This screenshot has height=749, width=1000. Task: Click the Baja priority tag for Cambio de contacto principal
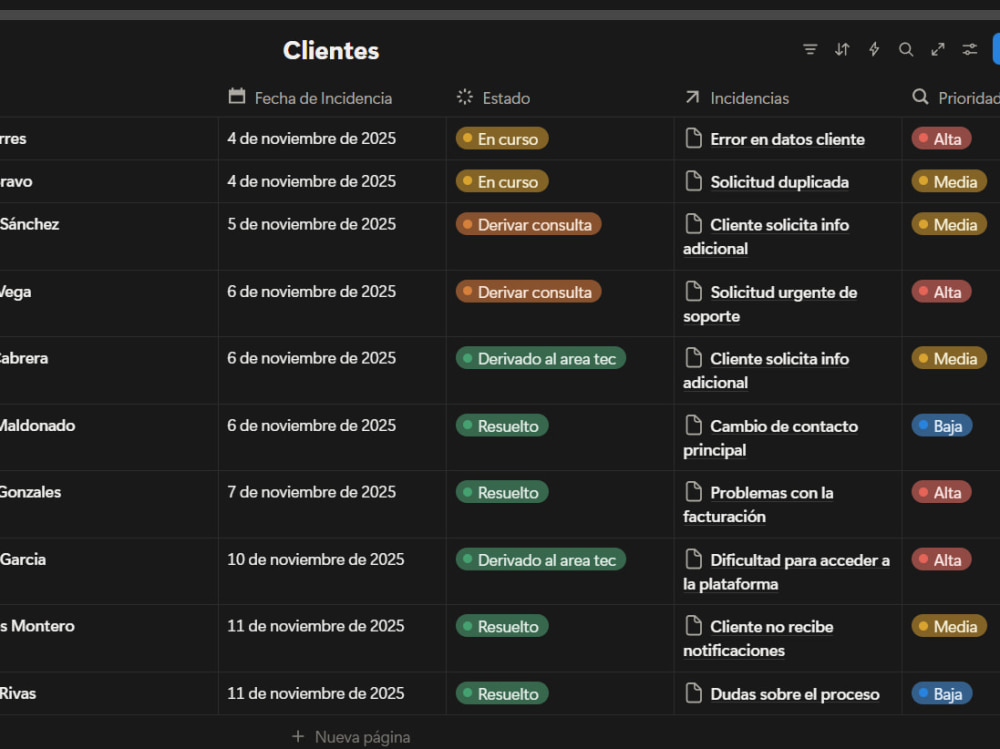942,426
